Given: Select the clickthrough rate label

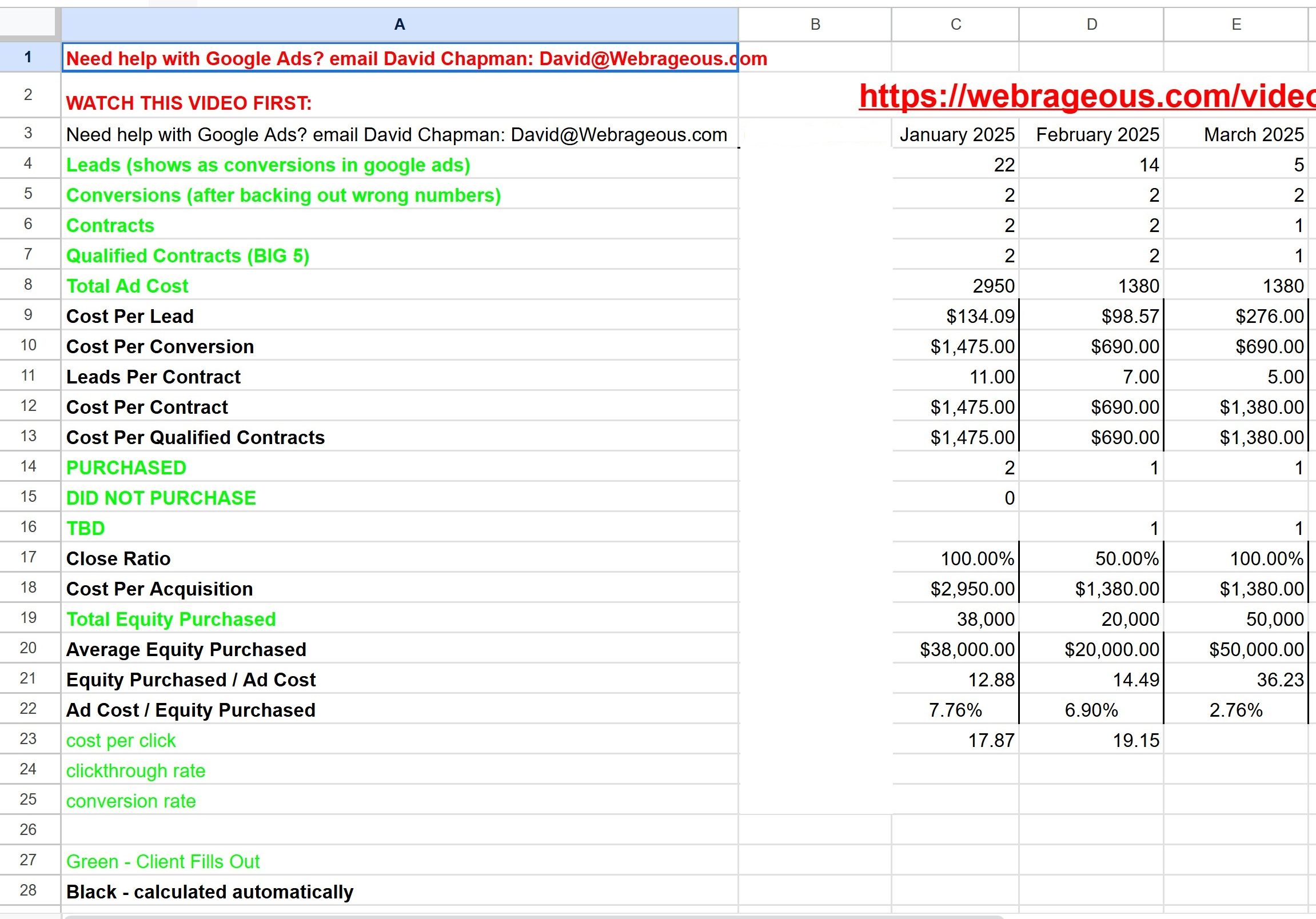Looking at the screenshot, I should click(136, 770).
